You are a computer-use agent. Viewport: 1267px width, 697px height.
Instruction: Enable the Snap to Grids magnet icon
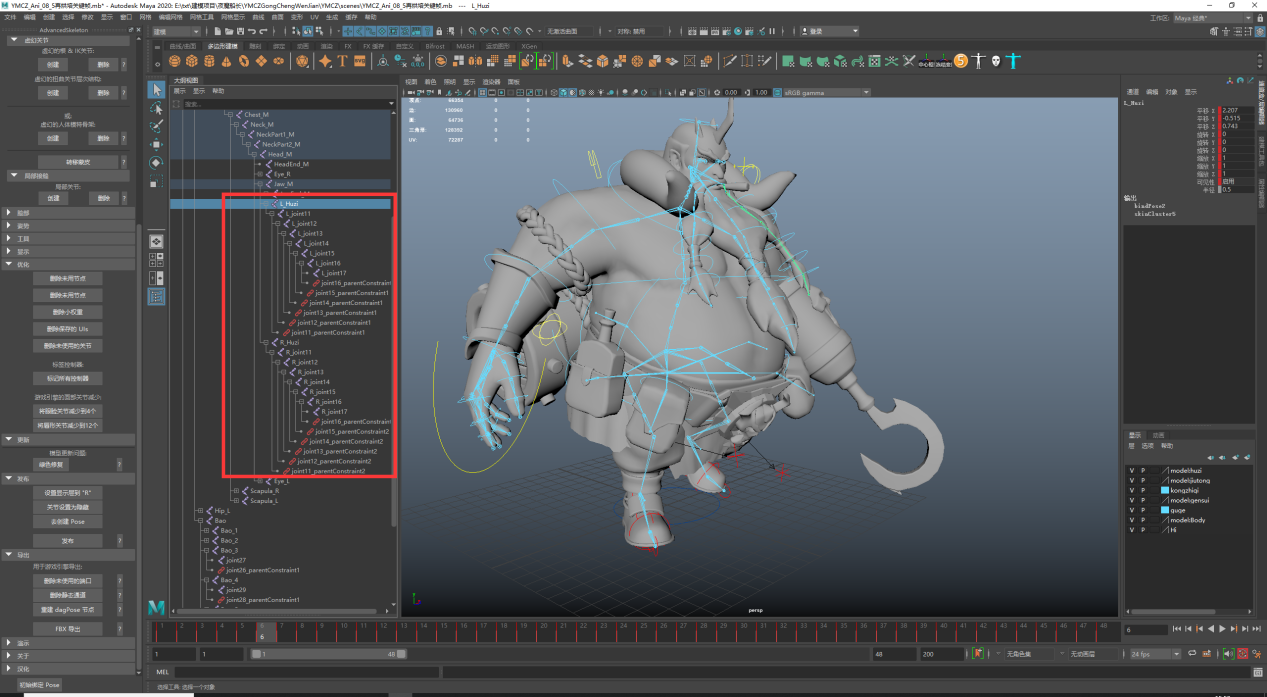(x=347, y=31)
